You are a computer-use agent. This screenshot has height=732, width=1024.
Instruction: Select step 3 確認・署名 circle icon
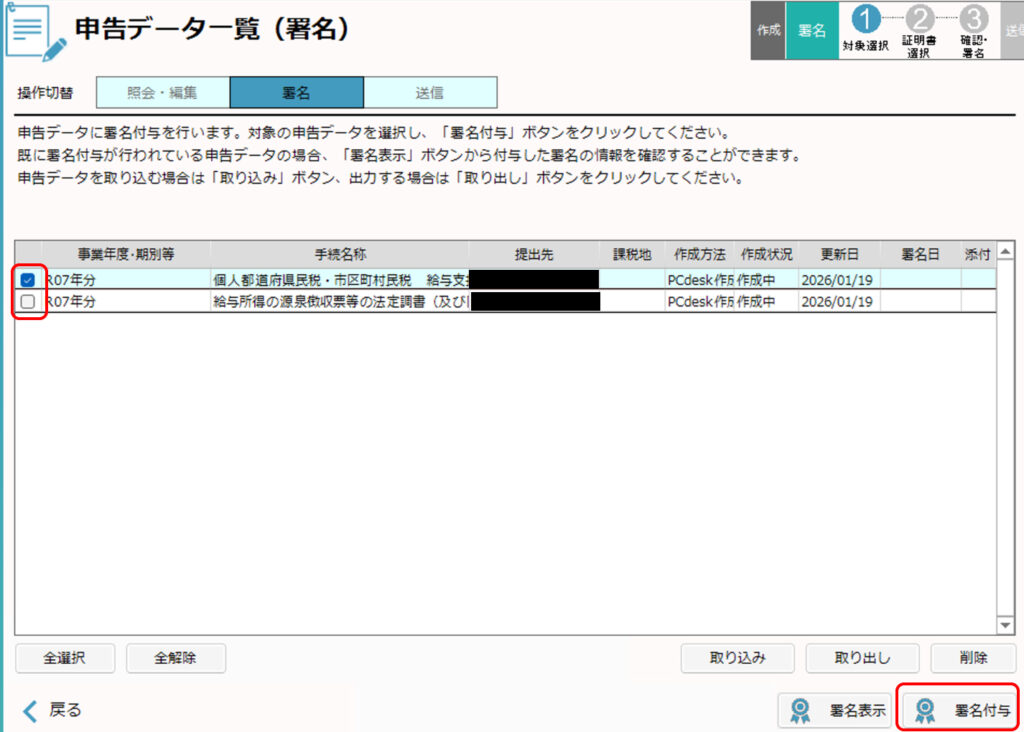(972, 19)
